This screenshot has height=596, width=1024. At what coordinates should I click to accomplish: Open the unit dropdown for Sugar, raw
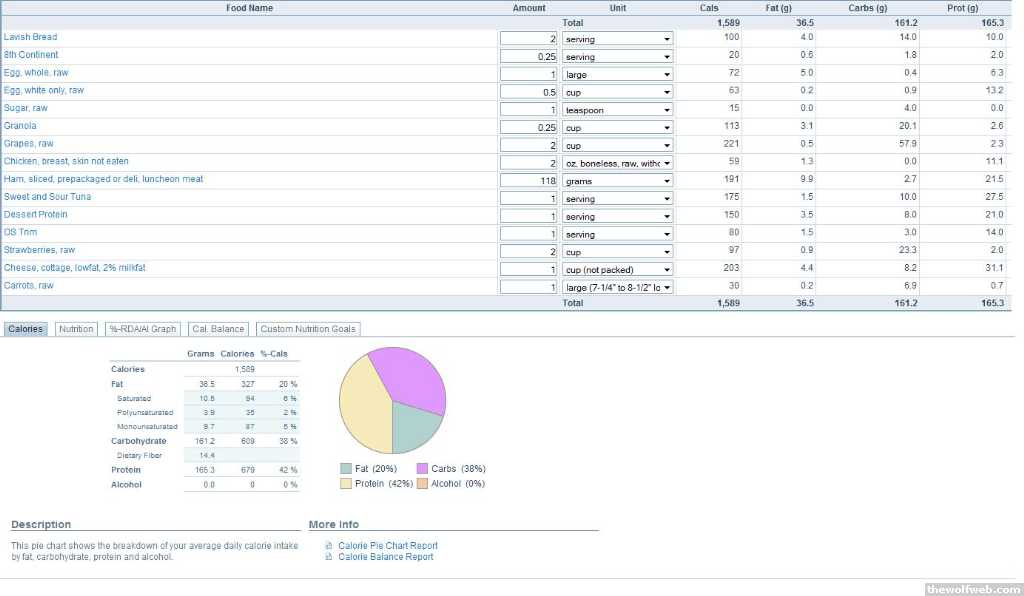617,110
